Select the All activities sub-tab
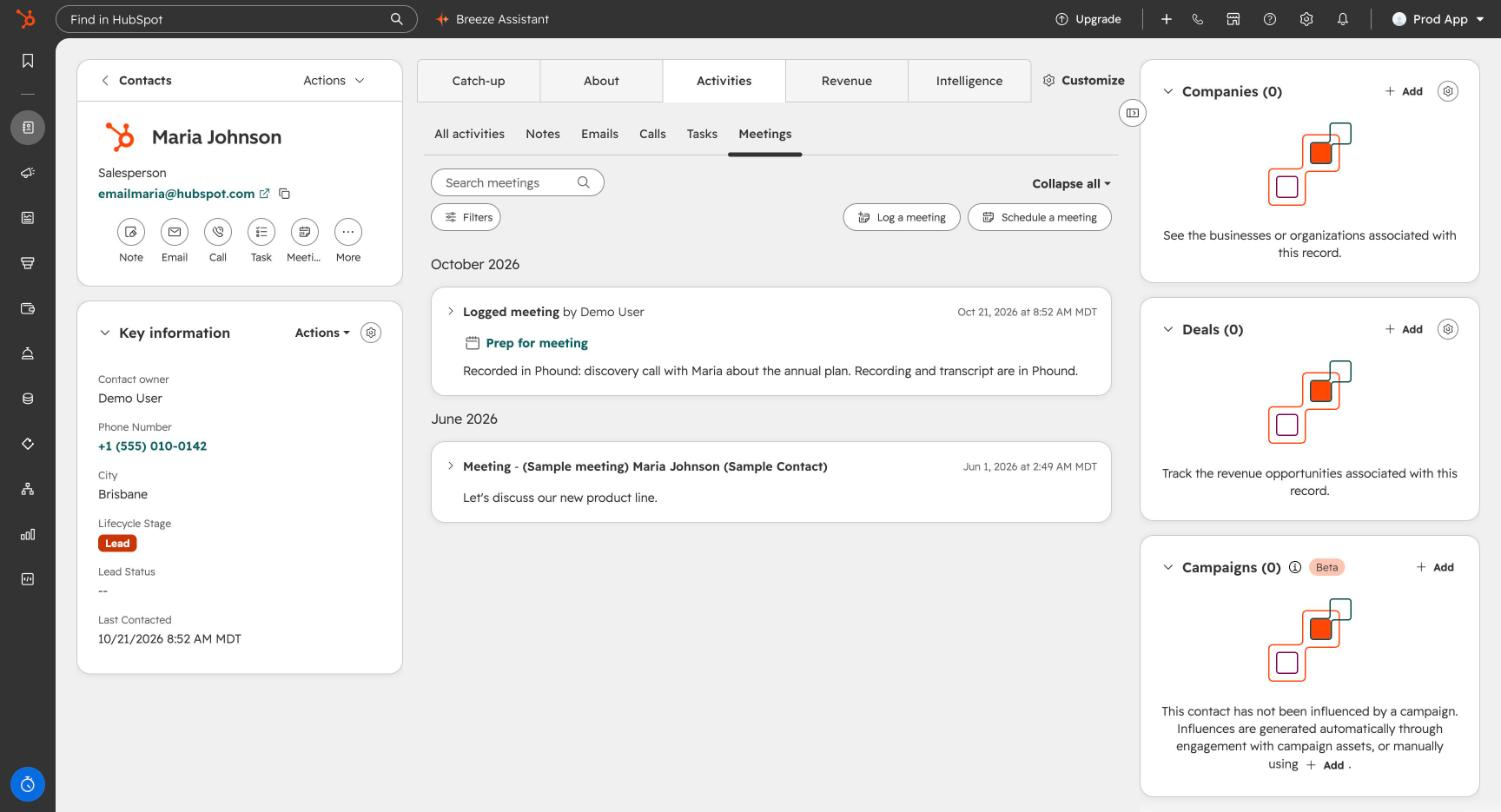 (x=469, y=134)
